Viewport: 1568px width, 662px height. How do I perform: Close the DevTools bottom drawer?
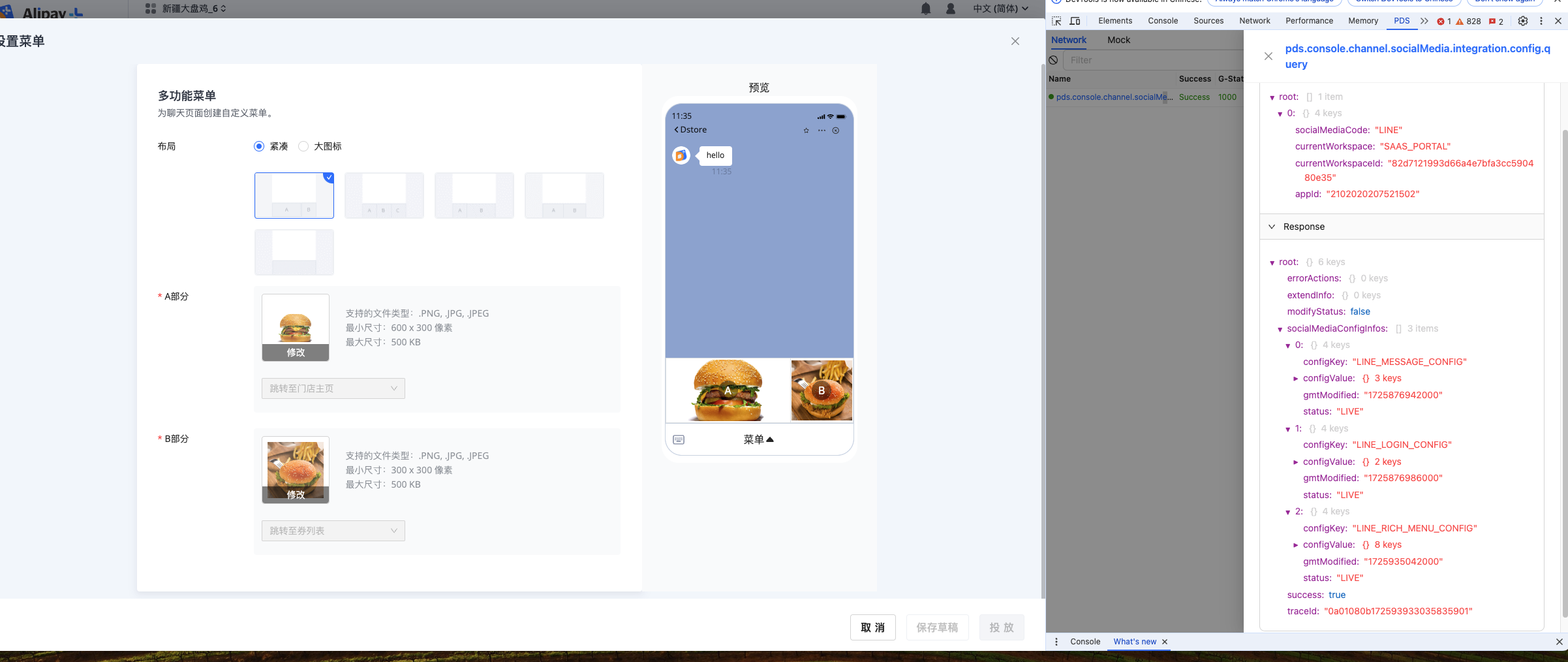[1560, 642]
